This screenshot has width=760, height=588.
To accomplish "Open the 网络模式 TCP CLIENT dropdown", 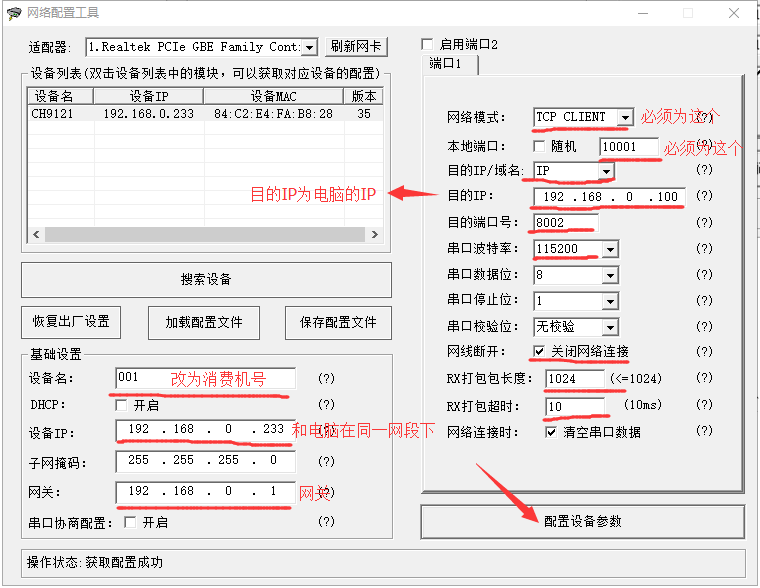I will pos(624,118).
